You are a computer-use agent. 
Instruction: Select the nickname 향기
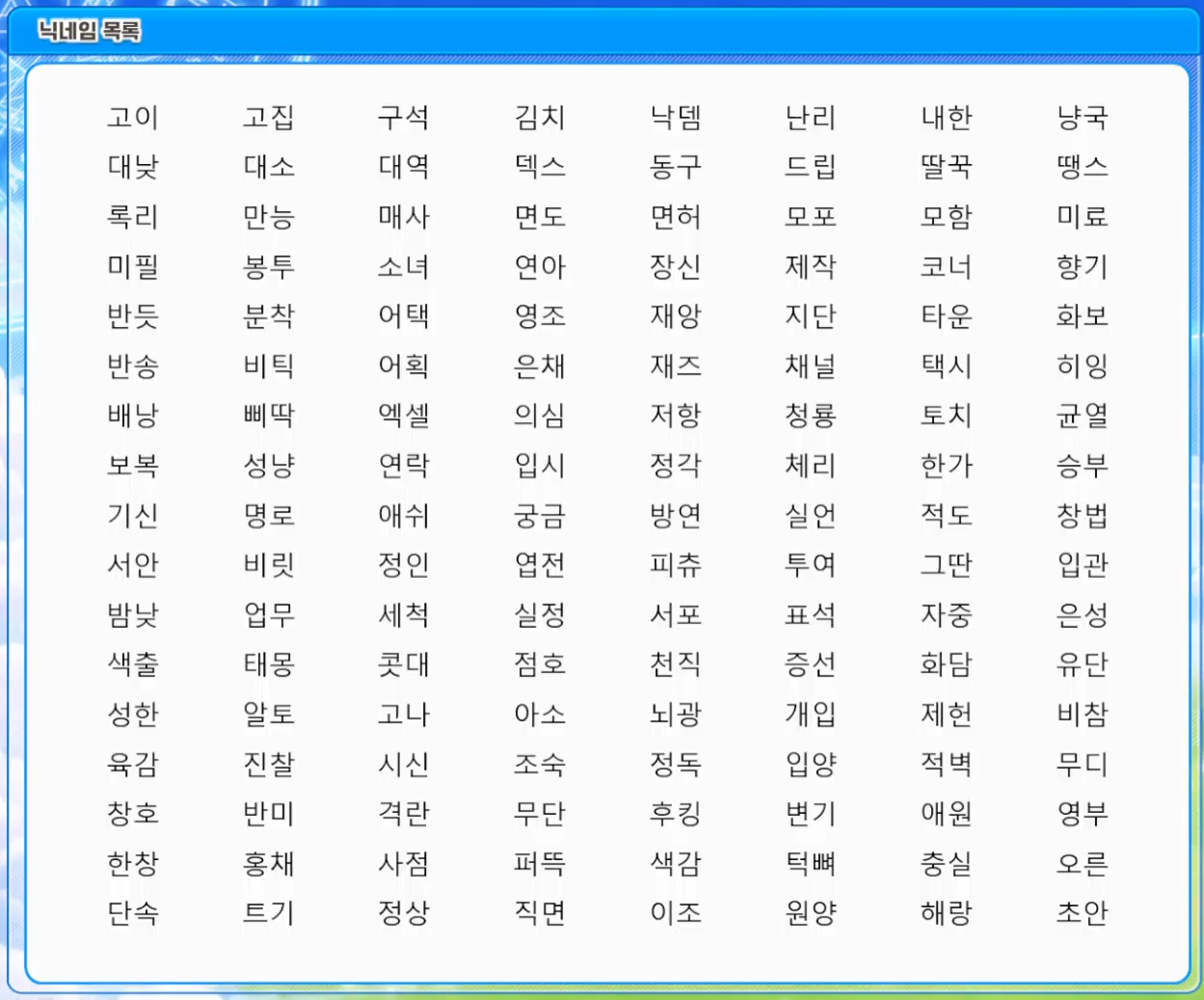(x=1083, y=266)
